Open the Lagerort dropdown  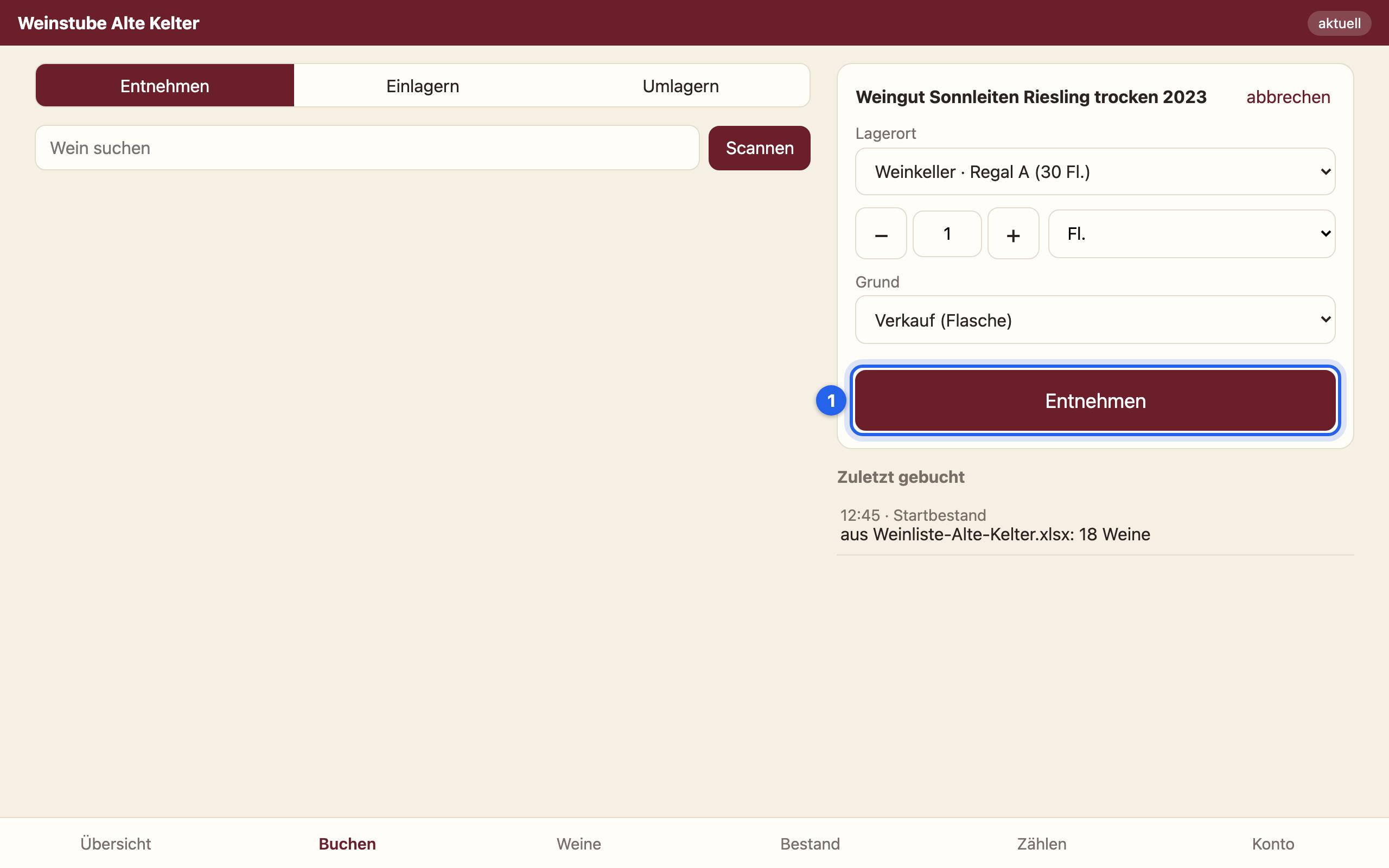1095,171
